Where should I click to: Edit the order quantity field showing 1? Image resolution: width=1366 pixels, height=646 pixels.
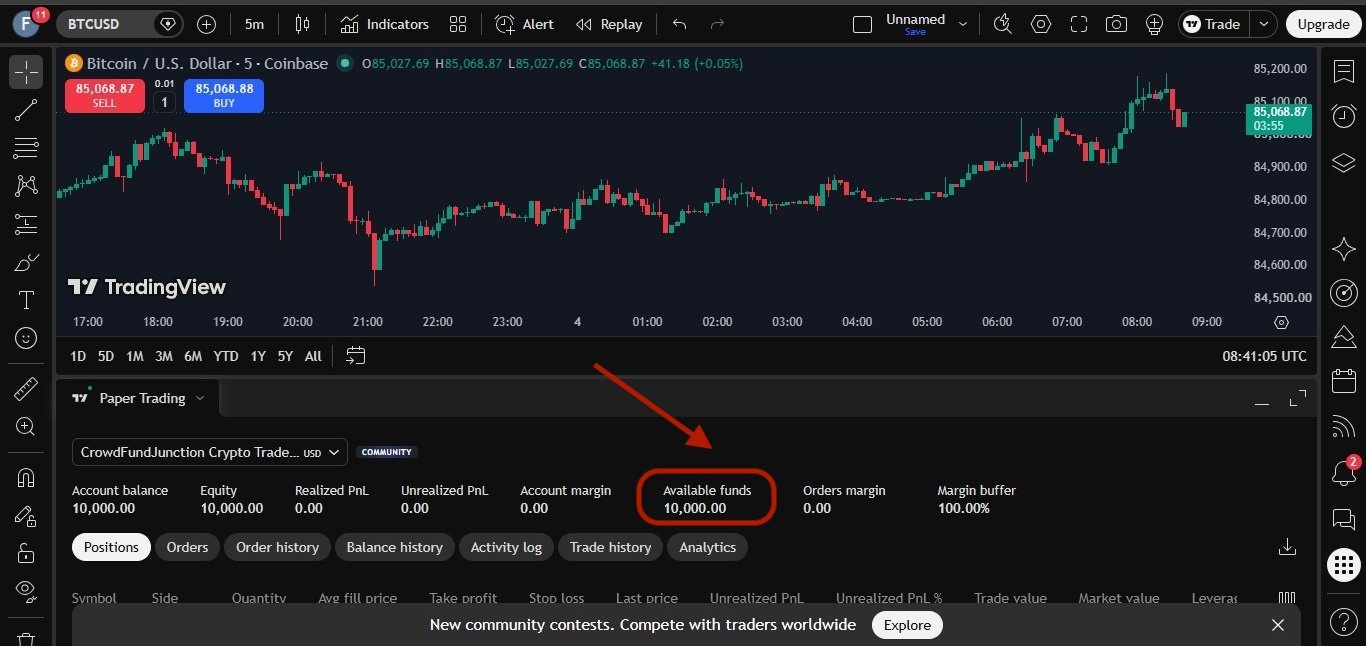coord(164,102)
